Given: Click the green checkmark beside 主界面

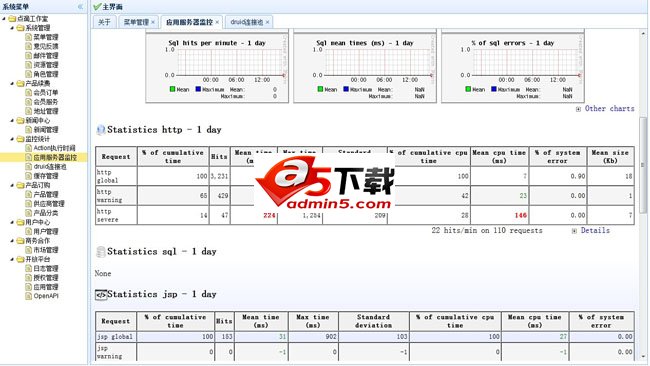Looking at the screenshot, I should pyautogui.click(x=97, y=7).
